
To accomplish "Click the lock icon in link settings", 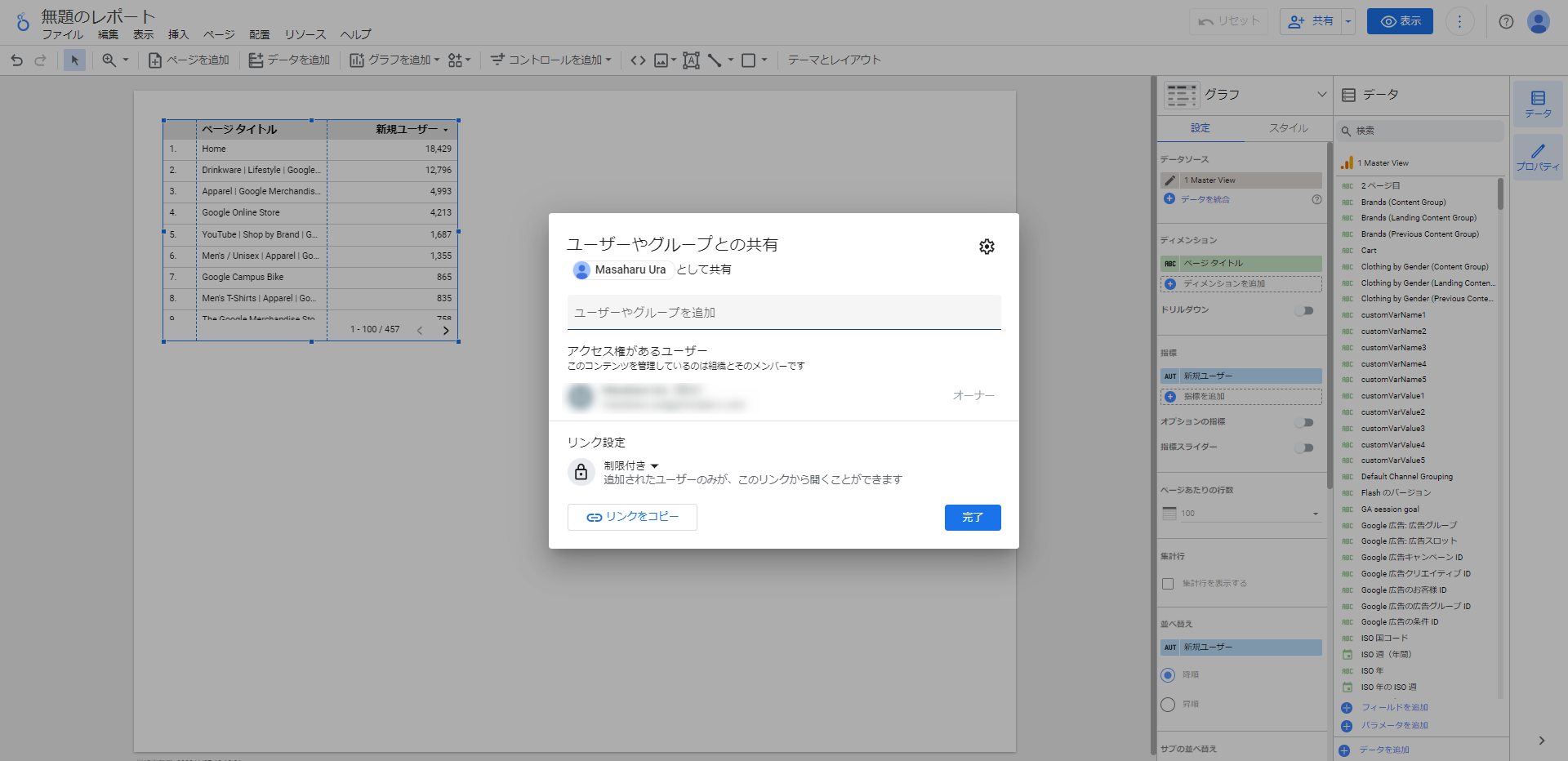I will pyautogui.click(x=581, y=472).
